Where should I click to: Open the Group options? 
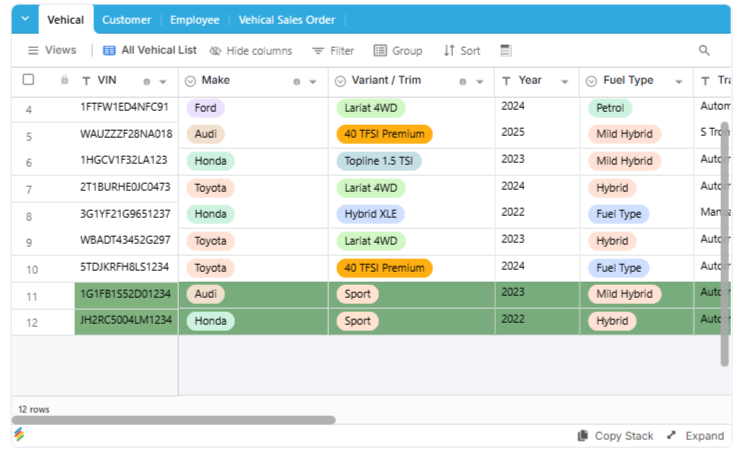tap(398, 51)
